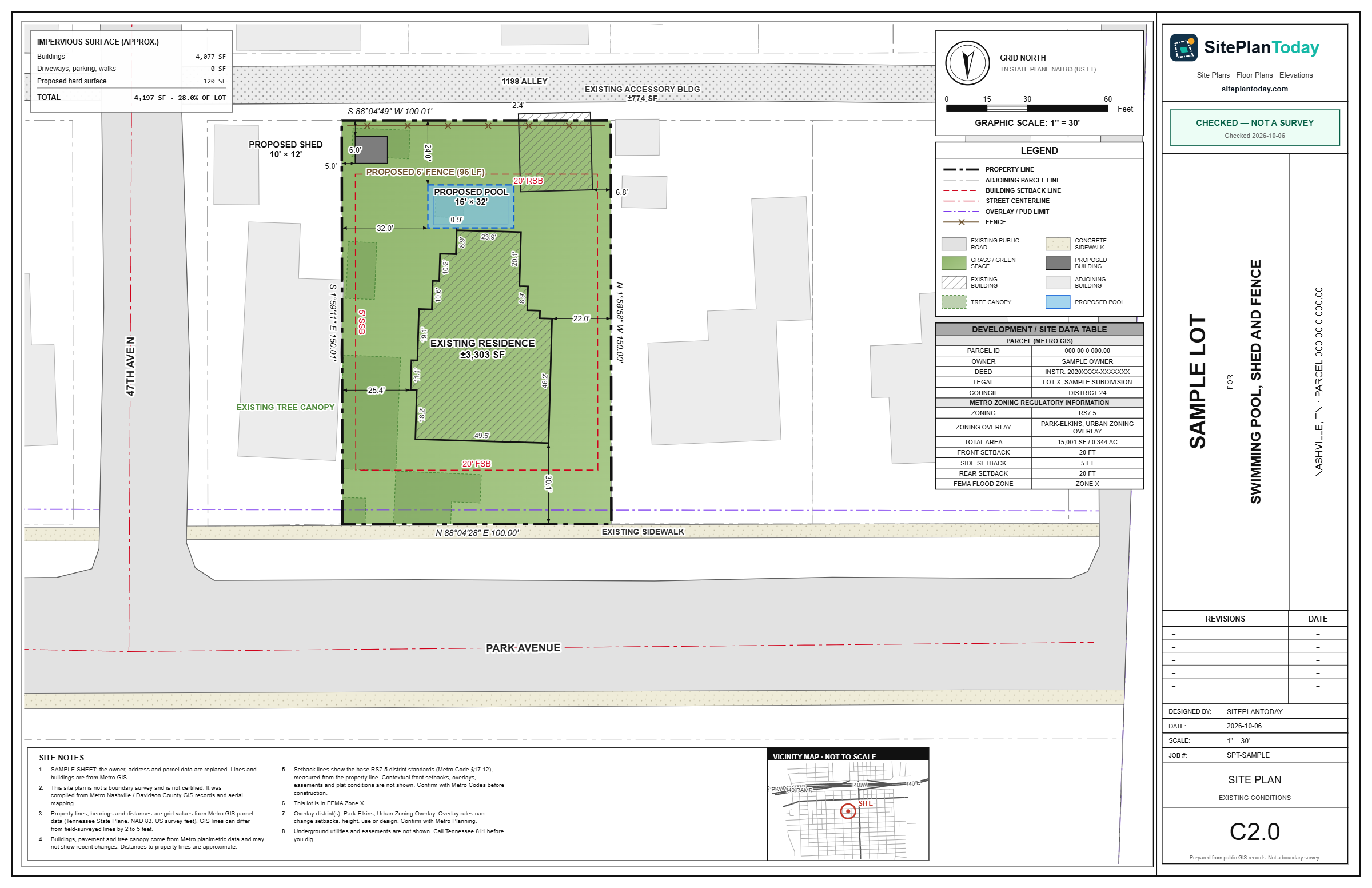Click the 'SAMPLE LOT' vertical title
The image size is (1372, 888).
1197,381
